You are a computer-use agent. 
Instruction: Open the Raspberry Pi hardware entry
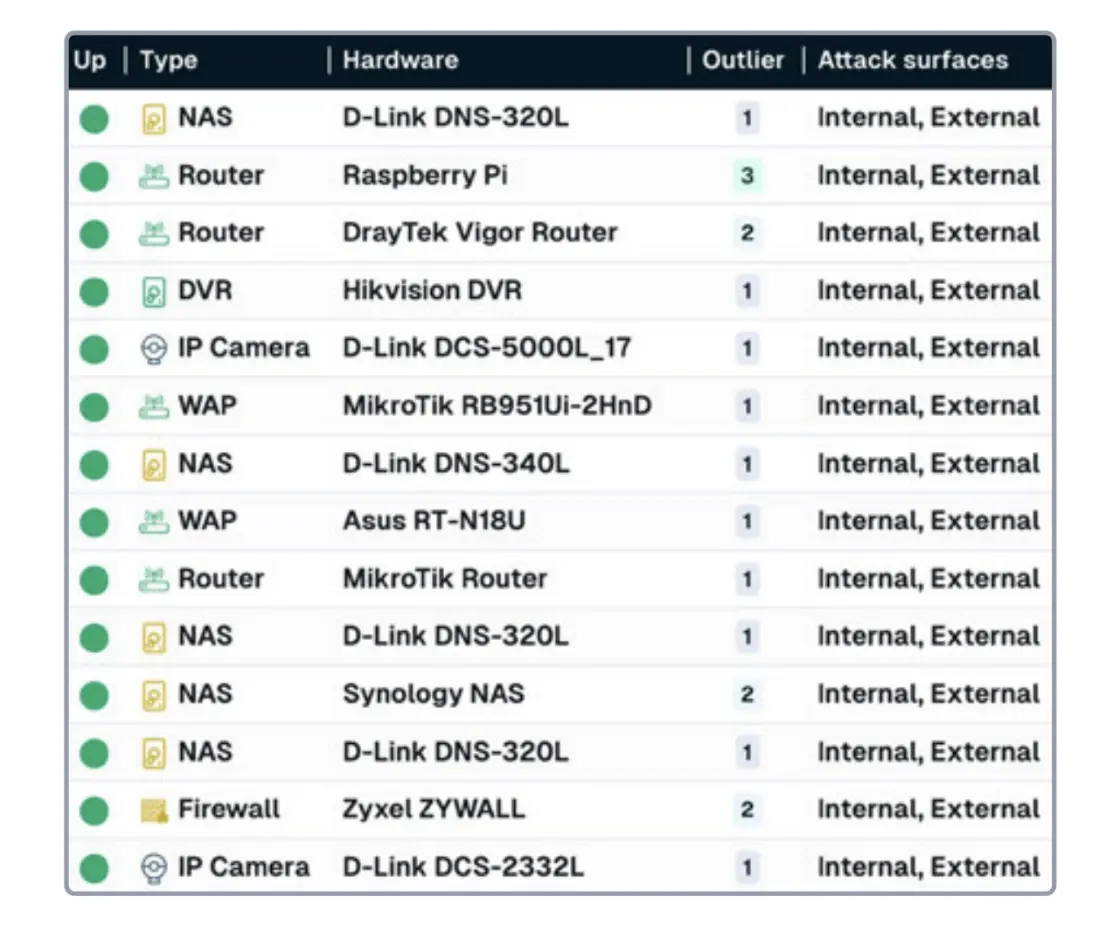tap(425, 176)
